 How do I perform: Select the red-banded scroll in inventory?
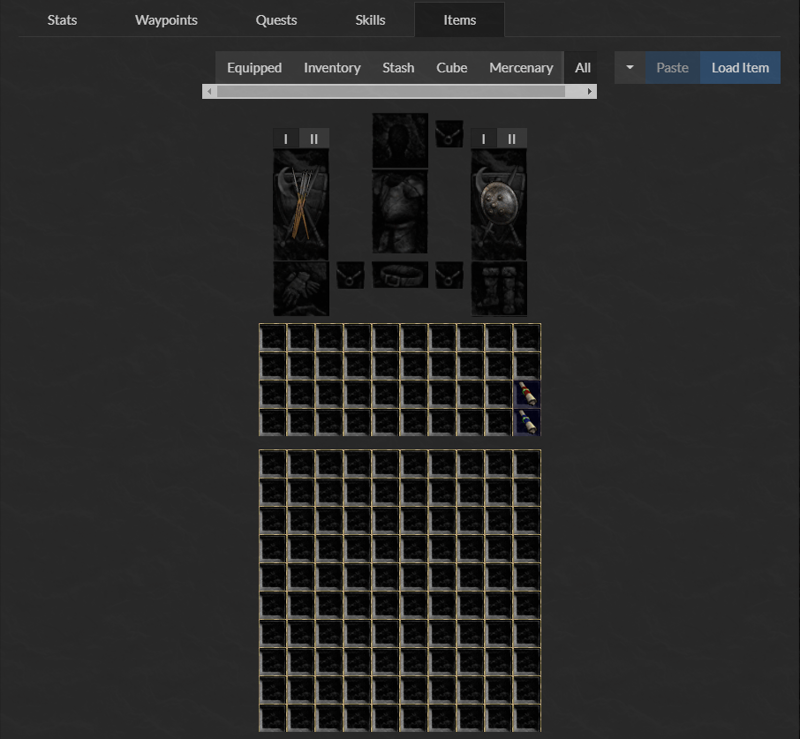[x=527, y=394]
